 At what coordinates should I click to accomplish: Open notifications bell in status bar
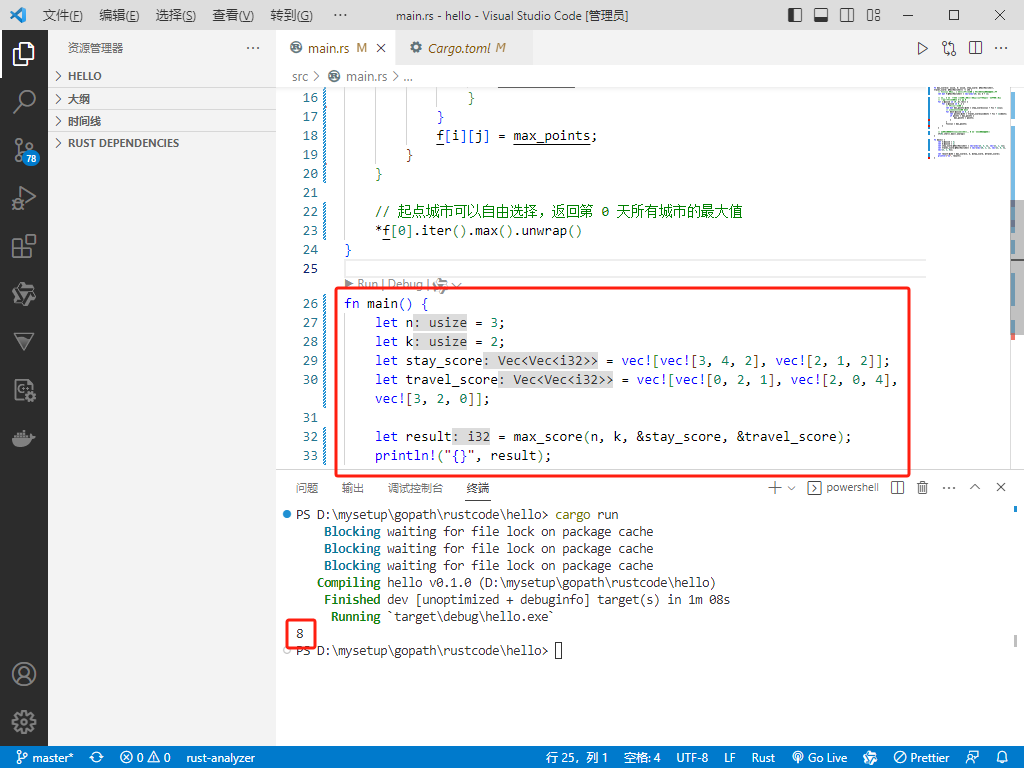1002,758
